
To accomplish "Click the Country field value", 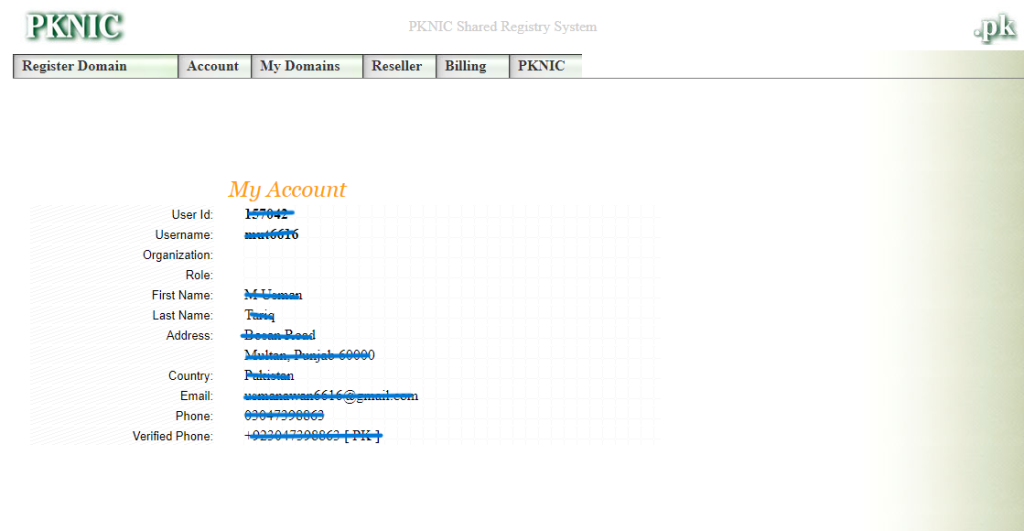I will pos(269,376).
